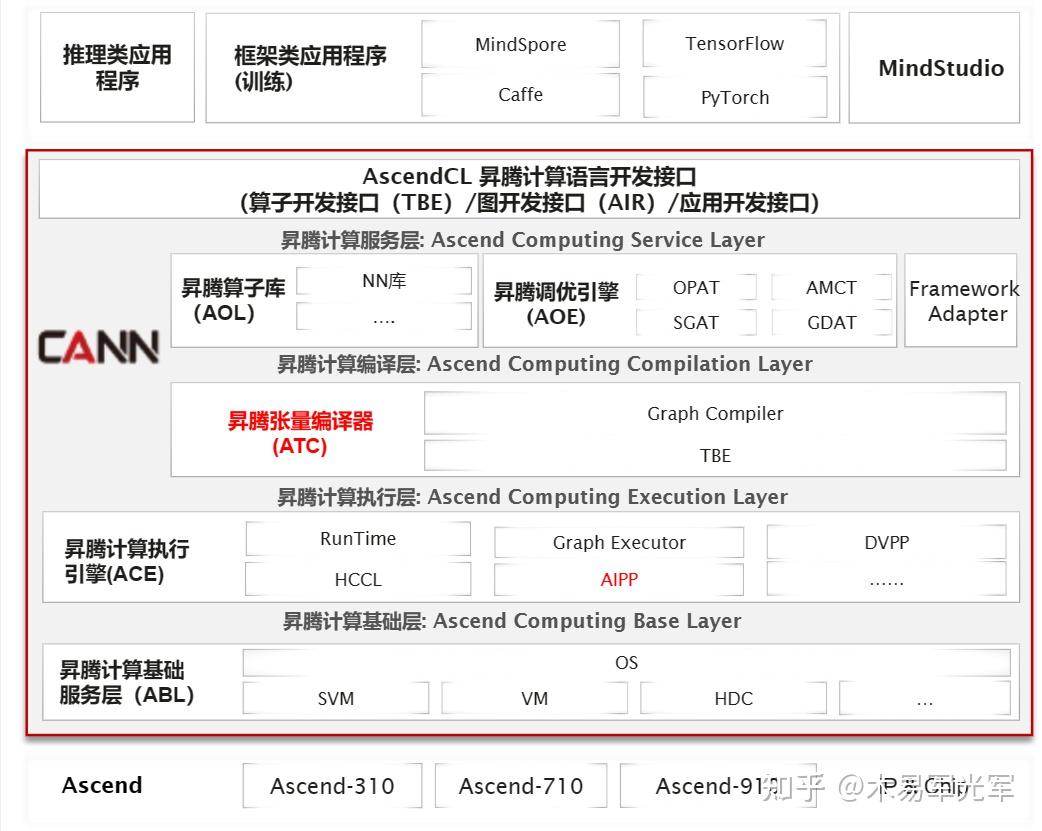Click the DVPP execution module
The image size is (1042, 831).
coord(885,542)
